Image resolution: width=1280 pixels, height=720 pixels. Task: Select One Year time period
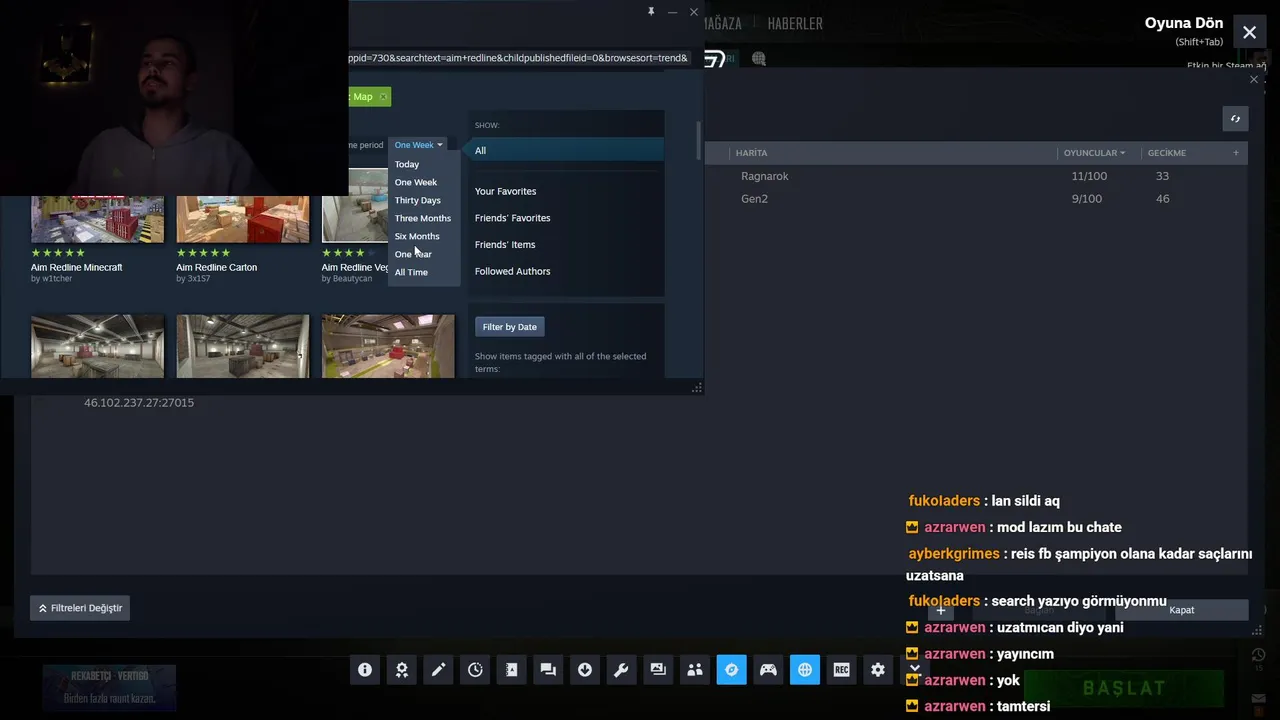coord(413,254)
